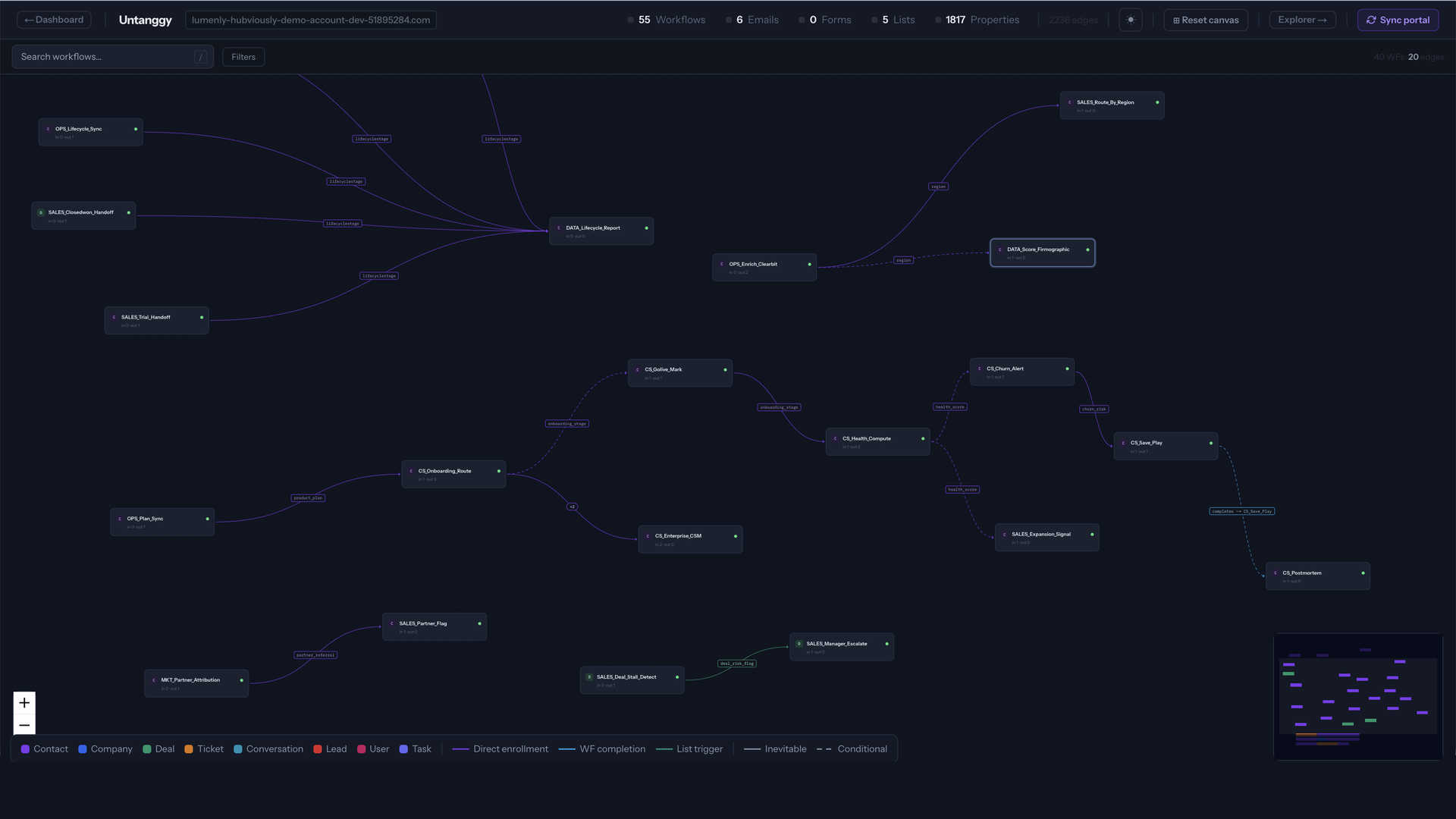Viewport: 1456px width, 819px height.
Task: Select the CS_Onboarding_Route node
Action: [x=453, y=474]
